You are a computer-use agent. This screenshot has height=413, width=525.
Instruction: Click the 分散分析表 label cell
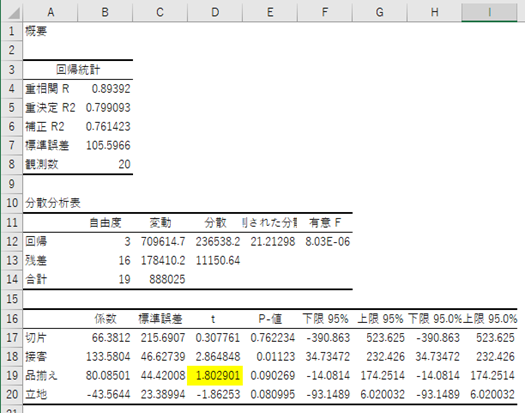pos(50,203)
